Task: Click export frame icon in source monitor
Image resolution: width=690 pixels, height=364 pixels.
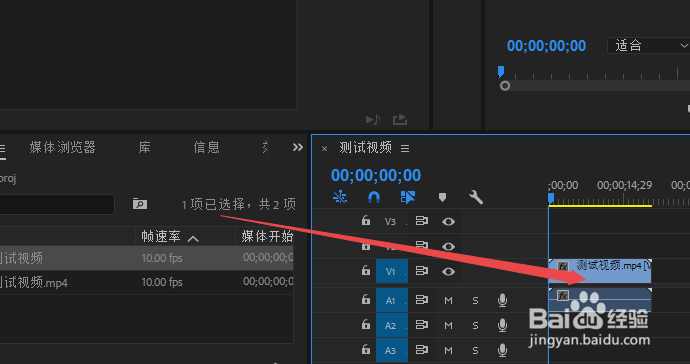Action: [400, 119]
